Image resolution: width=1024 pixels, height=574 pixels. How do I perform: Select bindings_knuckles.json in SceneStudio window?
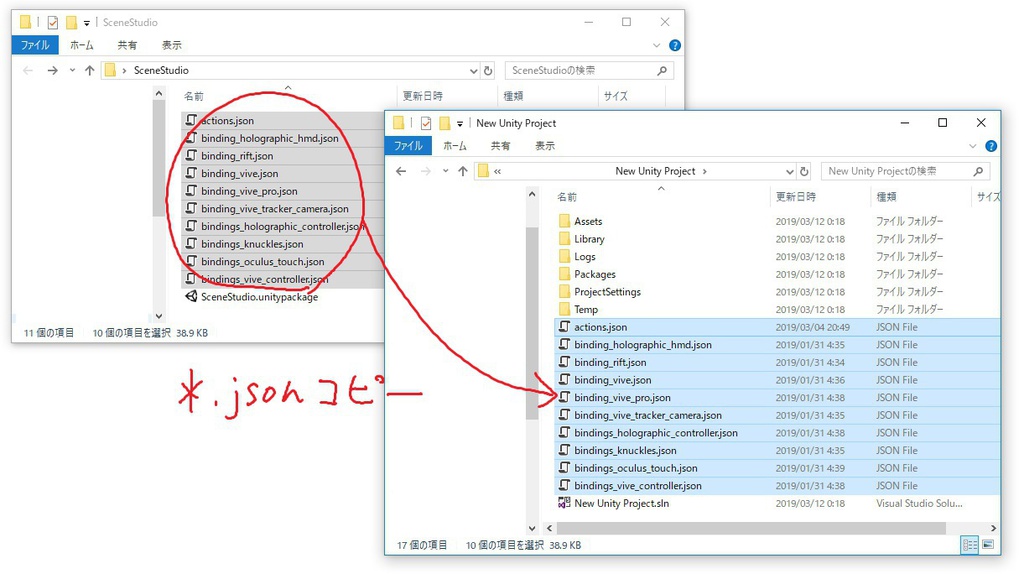(x=283, y=244)
